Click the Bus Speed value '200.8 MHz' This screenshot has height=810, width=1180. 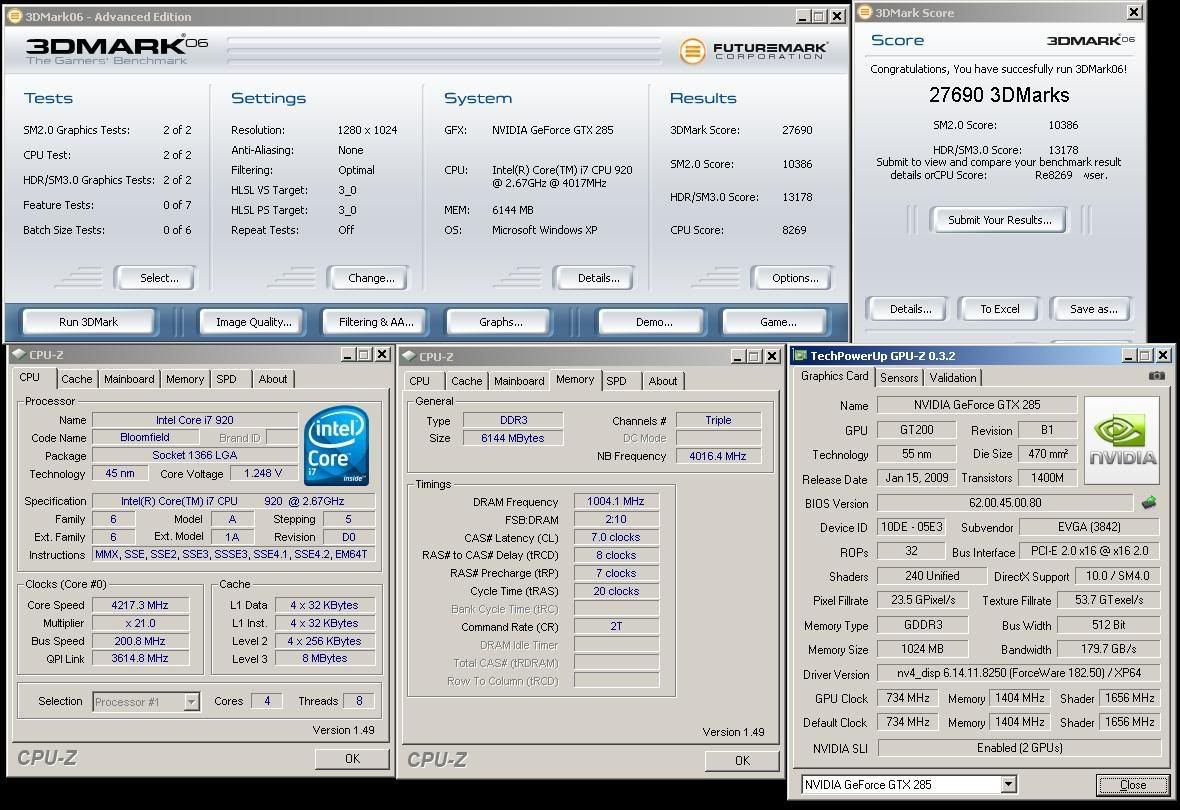click(x=140, y=641)
